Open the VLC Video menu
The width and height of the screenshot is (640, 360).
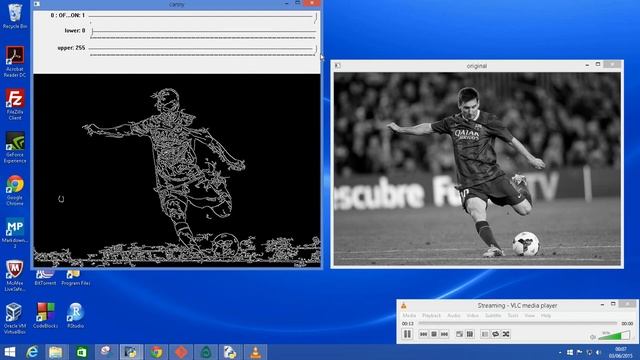[472, 316]
